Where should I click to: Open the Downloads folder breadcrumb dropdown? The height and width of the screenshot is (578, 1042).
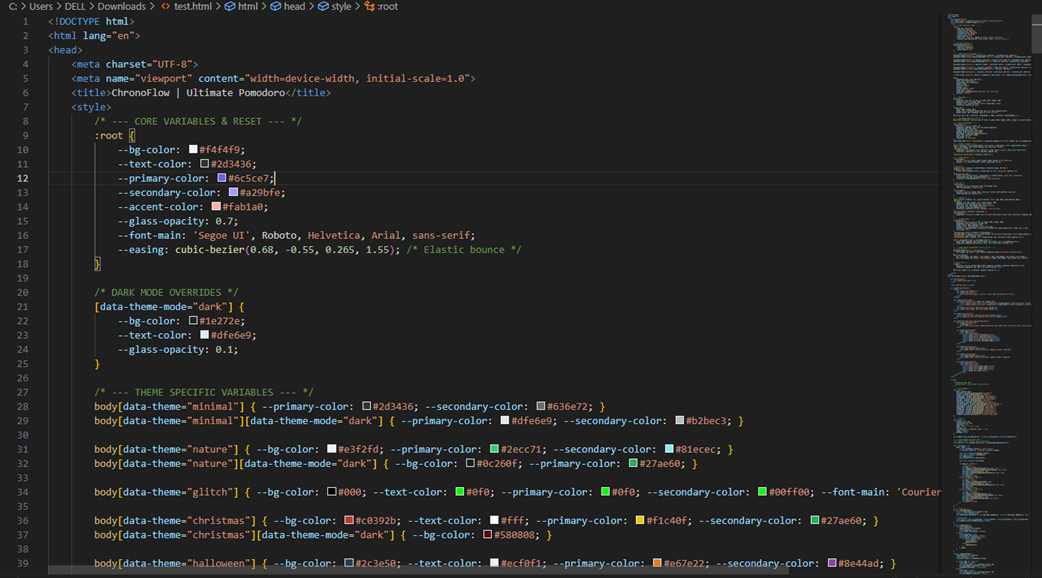pyautogui.click(x=121, y=6)
